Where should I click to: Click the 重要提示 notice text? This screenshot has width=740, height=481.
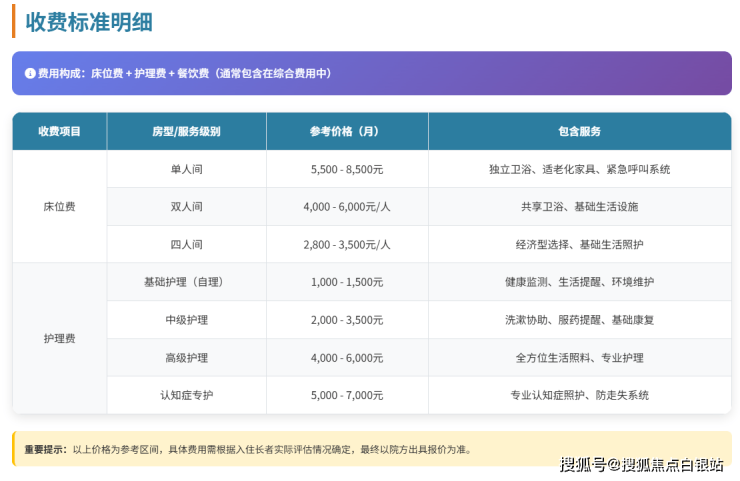click(46, 449)
